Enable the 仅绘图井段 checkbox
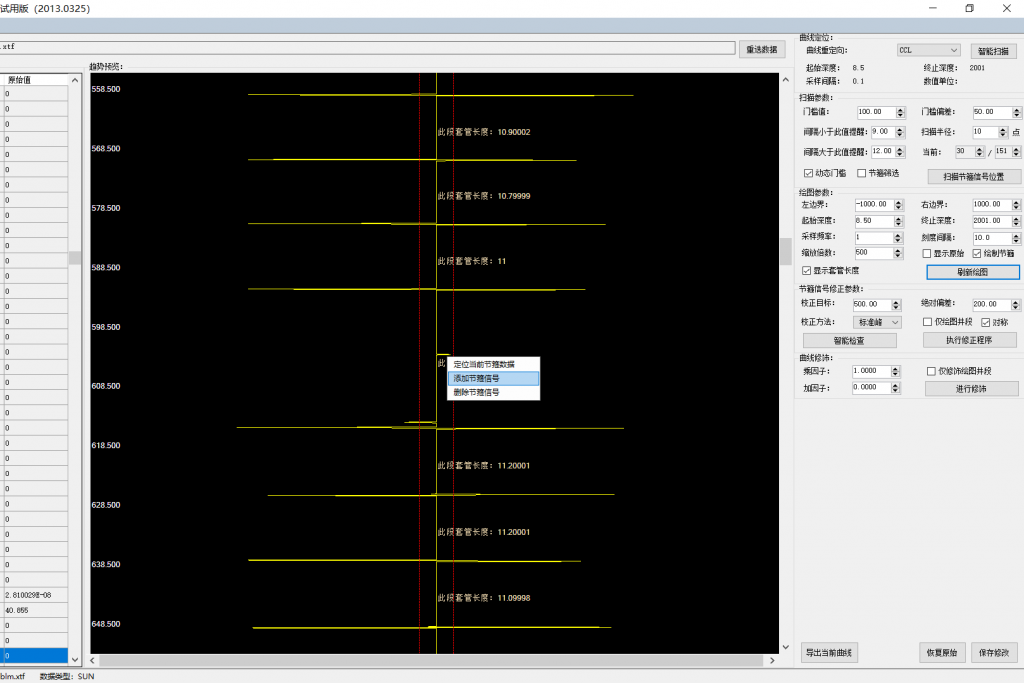Viewport: 1024px width, 683px height. [x=927, y=322]
